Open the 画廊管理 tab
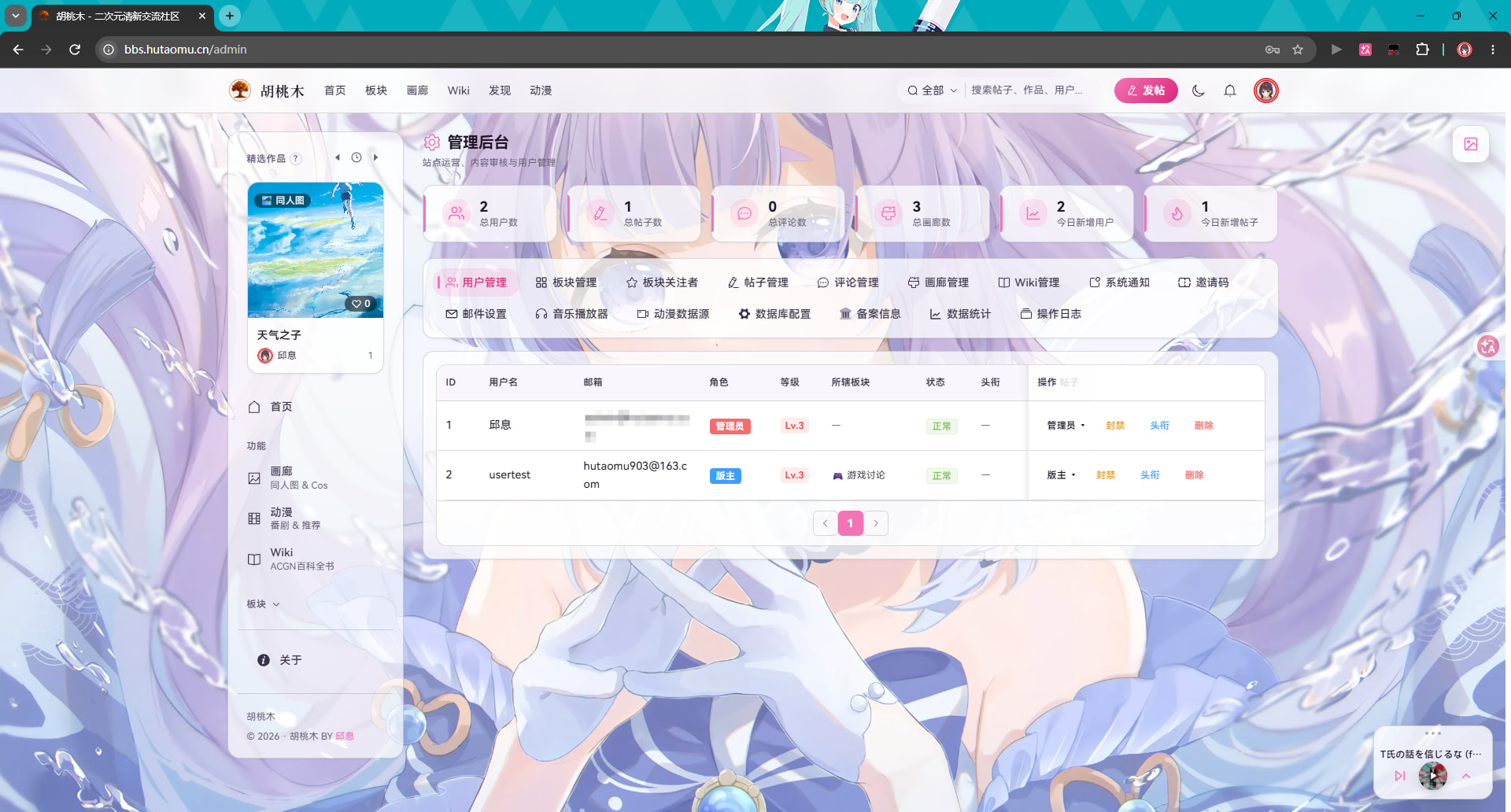Viewport: 1511px width, 812px height. [x=938, y=282]
